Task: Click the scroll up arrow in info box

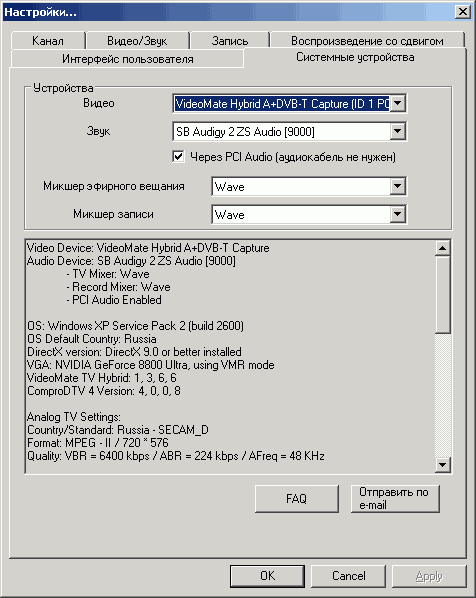Action: [x=442, y=248]
